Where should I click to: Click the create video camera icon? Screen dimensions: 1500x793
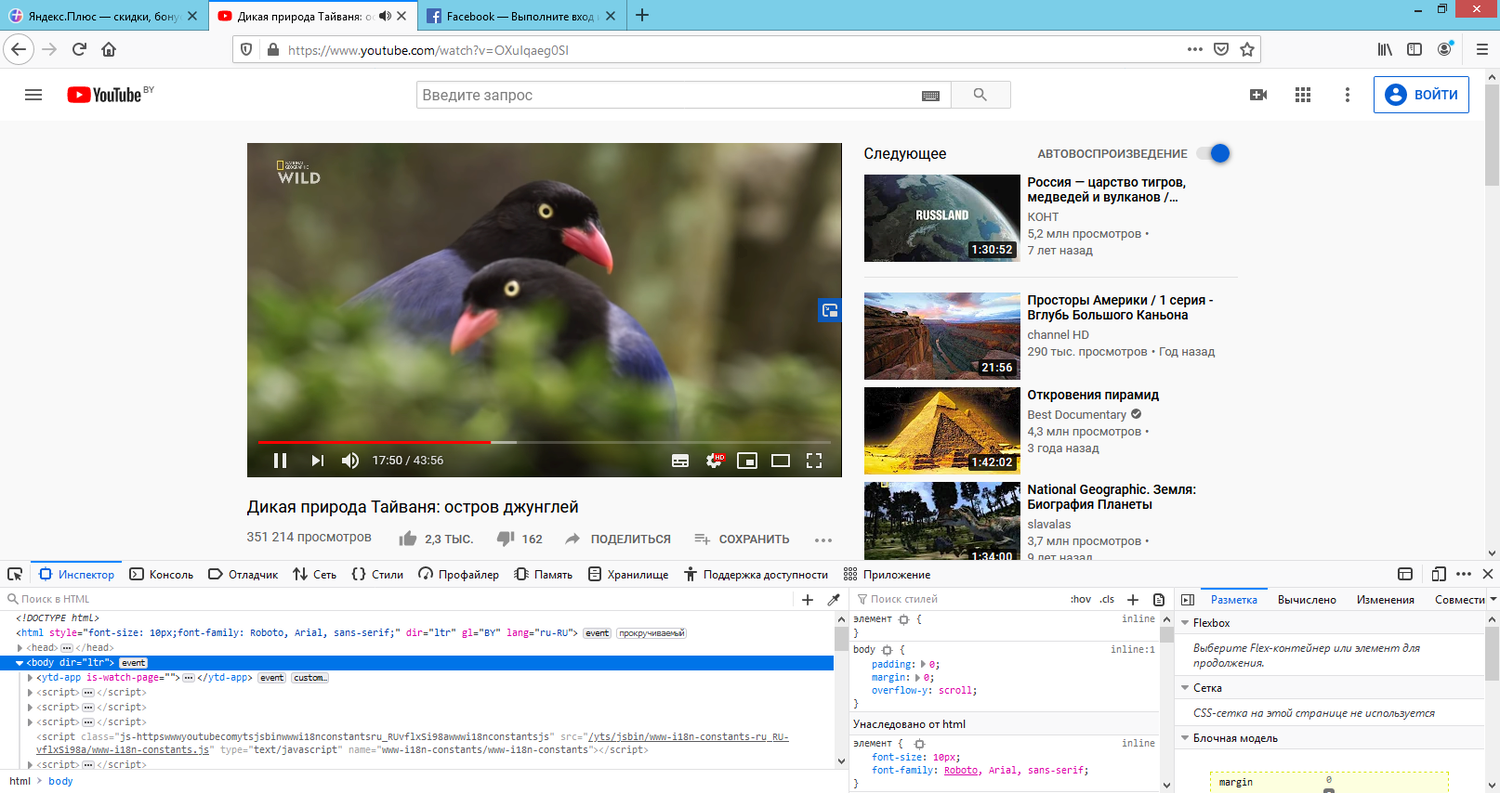click(x=1258, y=95)
